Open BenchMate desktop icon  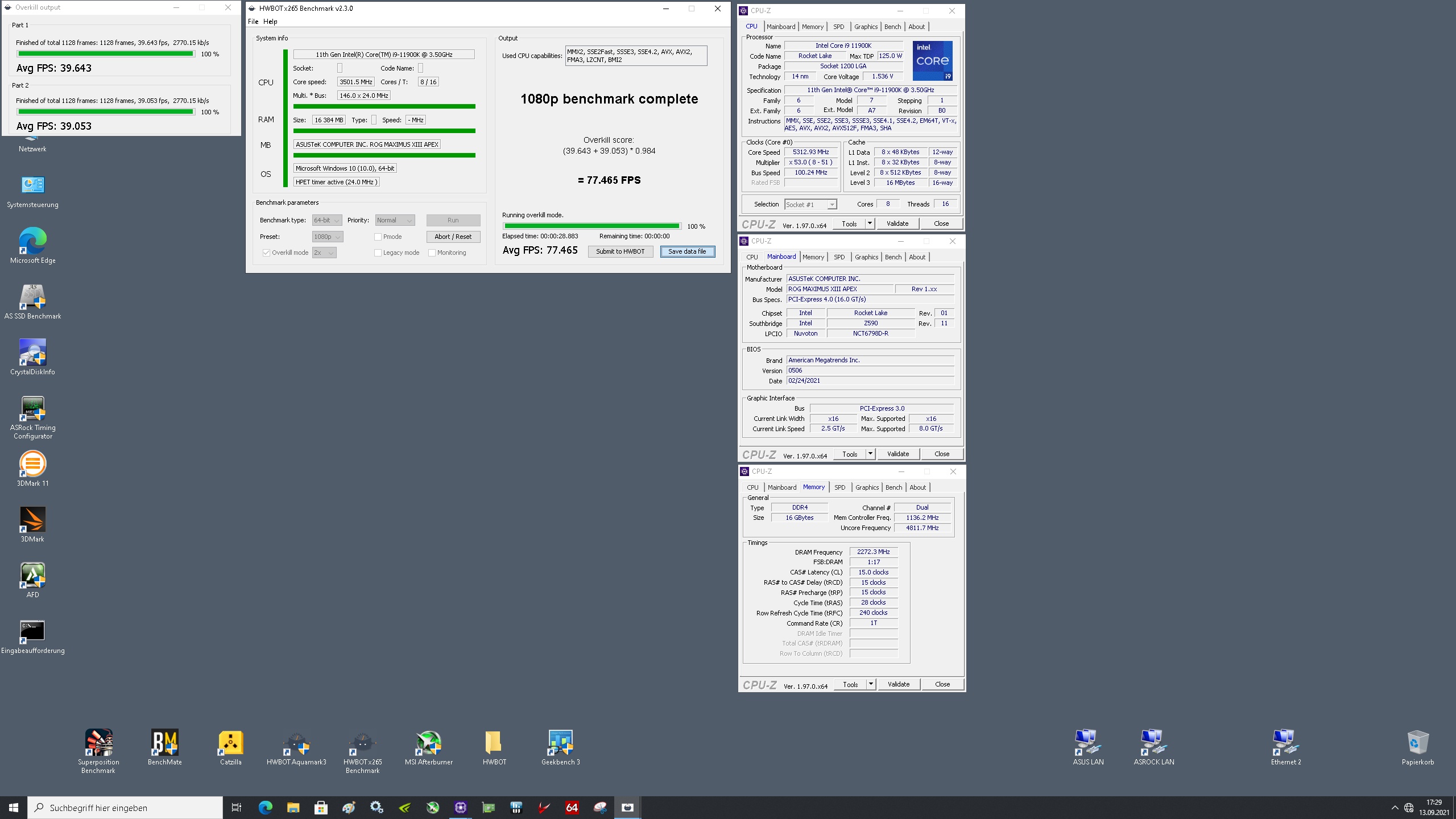pyautogui.click(x=164, y=747)
